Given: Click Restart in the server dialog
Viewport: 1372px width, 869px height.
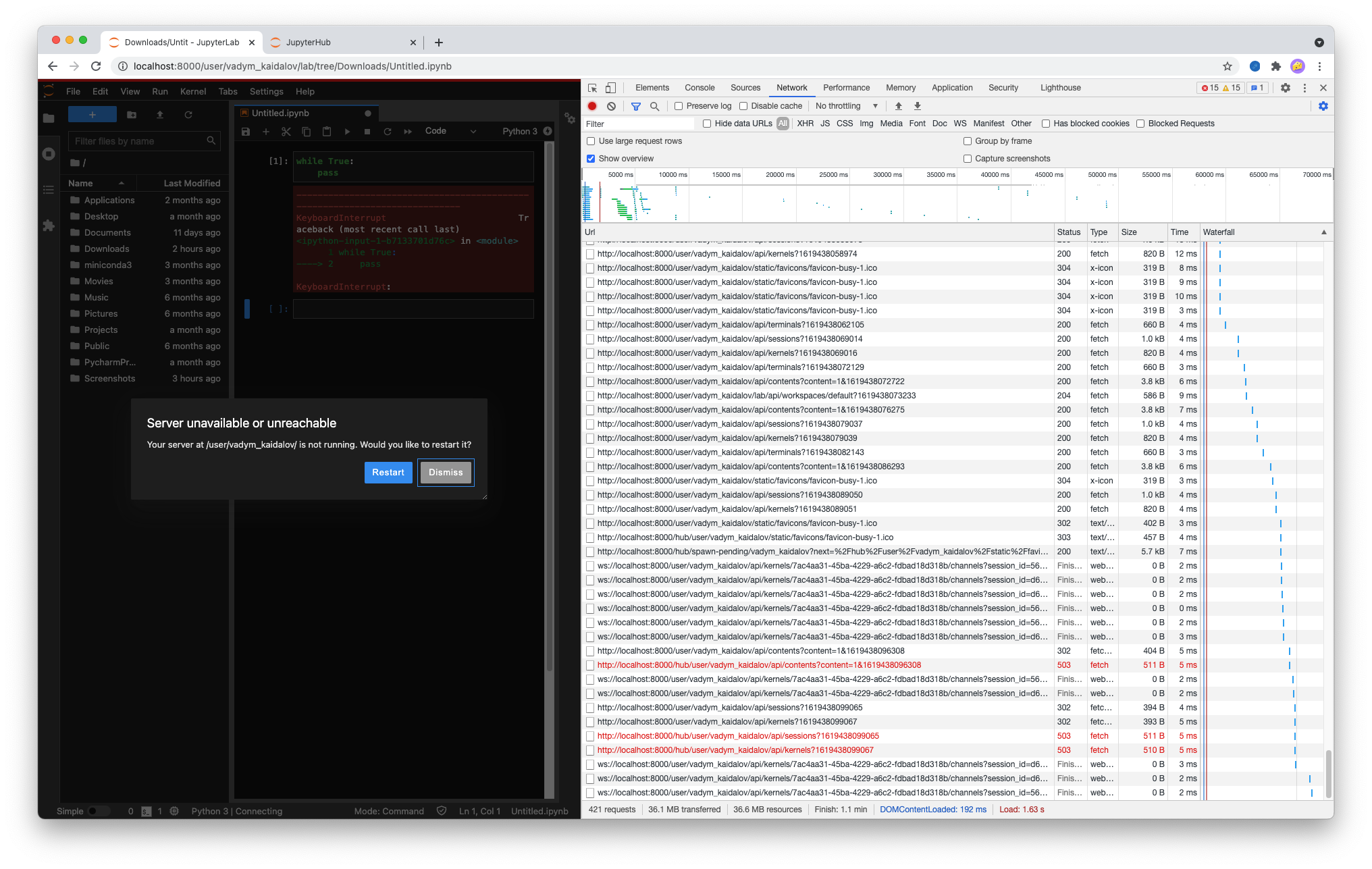Looking at the screenshot, I should [x=388, y=473].
